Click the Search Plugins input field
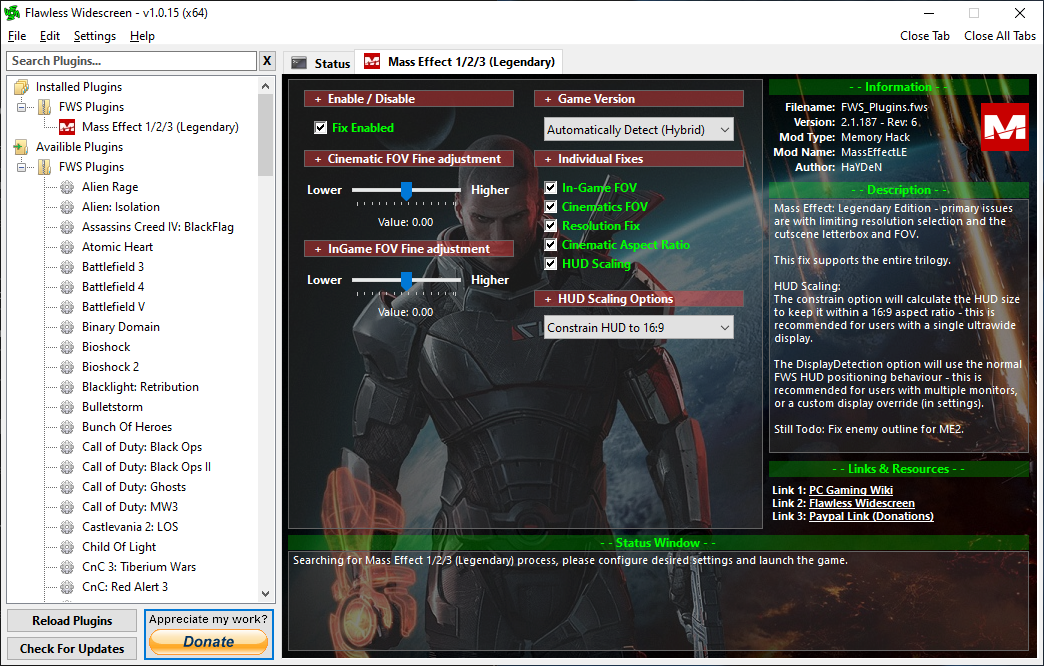The height and width of the screenshot is (666, 1044). 131,61
